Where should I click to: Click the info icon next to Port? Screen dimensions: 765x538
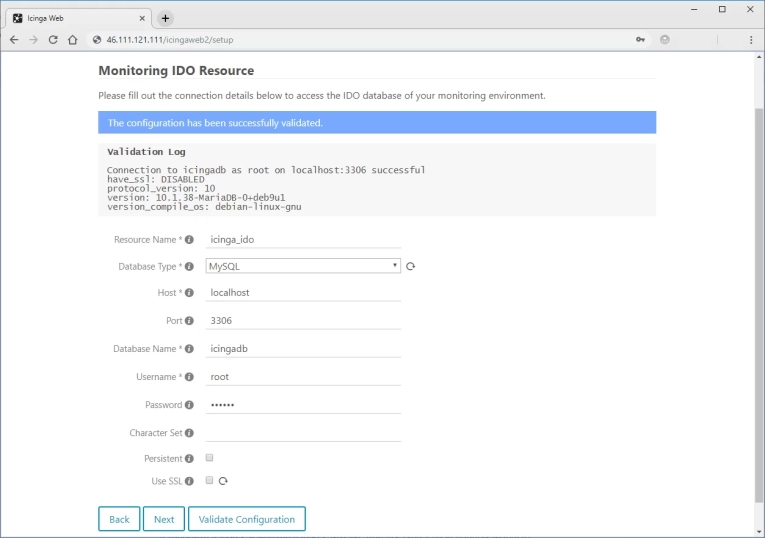[190, 321]
